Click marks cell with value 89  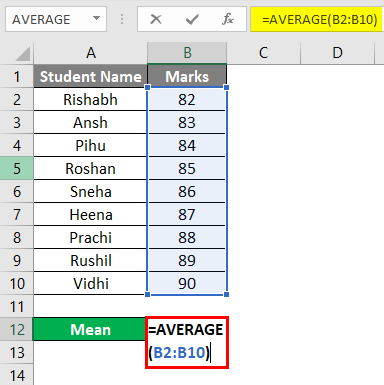187,260
